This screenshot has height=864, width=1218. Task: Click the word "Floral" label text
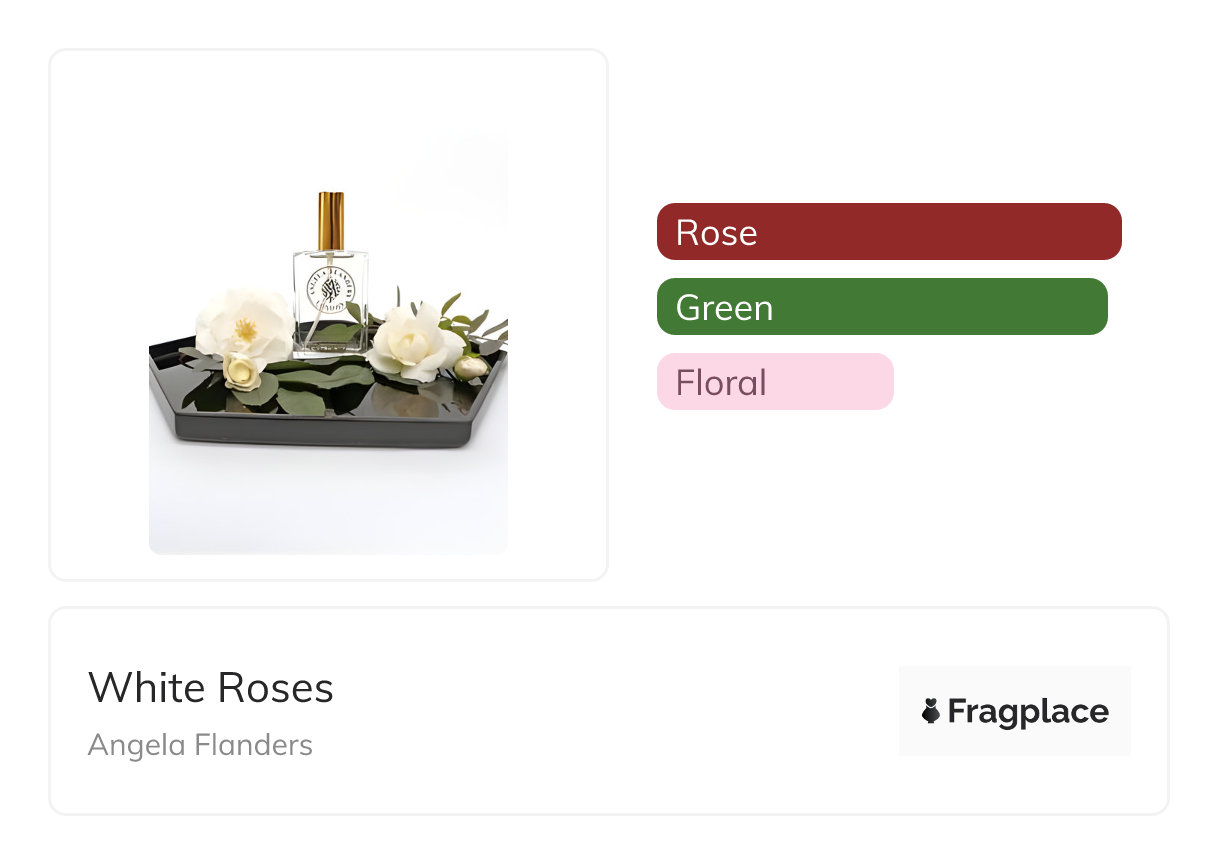721,382
